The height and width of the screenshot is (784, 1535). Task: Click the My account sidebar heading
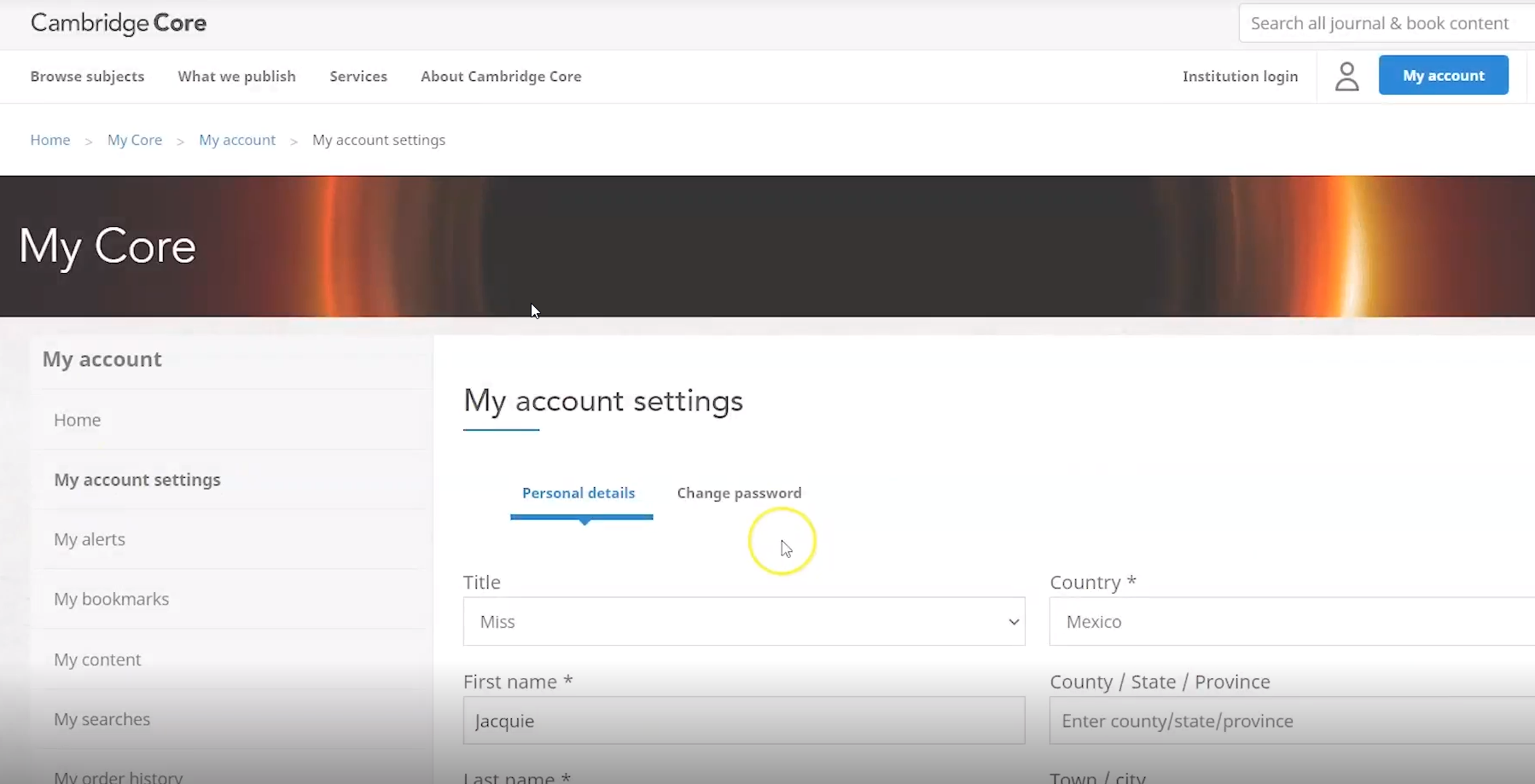(102, 359)
